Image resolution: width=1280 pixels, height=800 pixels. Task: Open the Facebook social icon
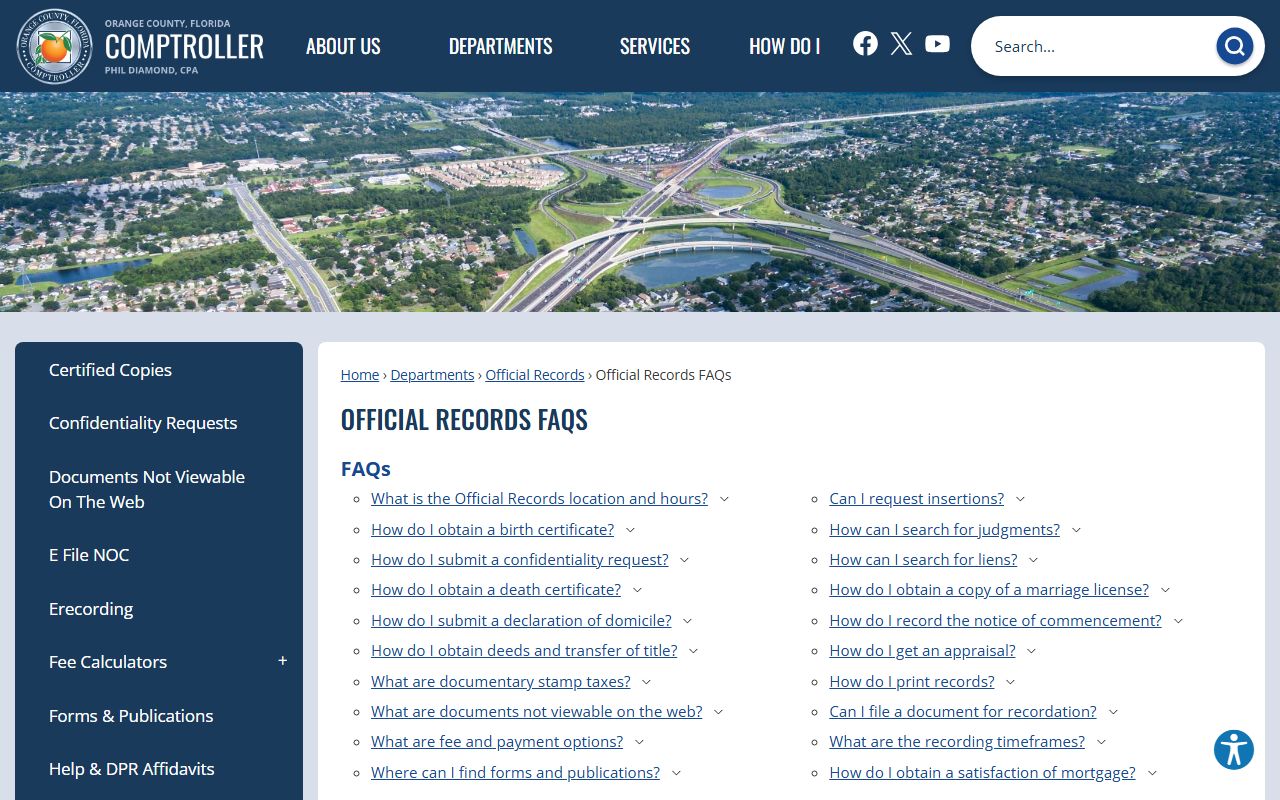click(x=865, y=43)
